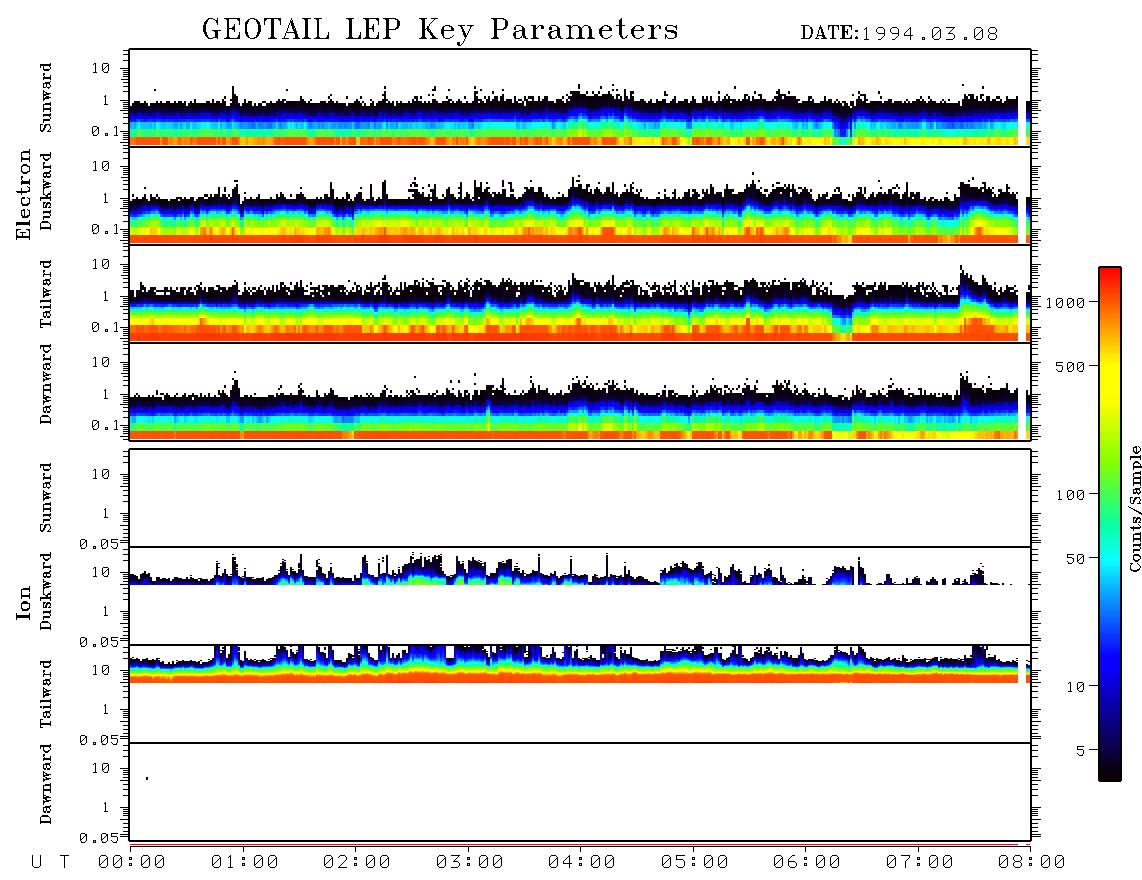The height and width of the screenshot is (880, 1142).
Task: Select the Electron "Tailward" panel label
Action: coord(46,294)
